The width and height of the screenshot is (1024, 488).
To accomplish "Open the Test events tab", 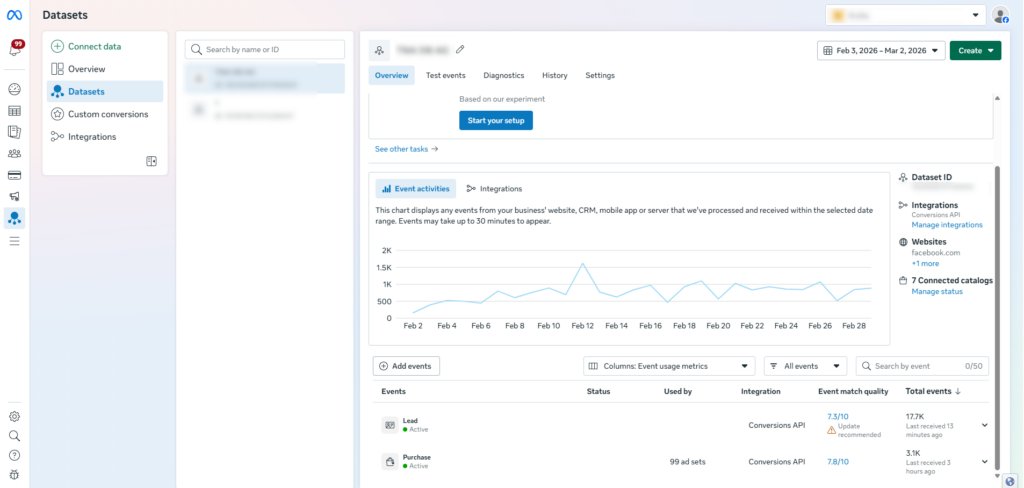I will 445,76.
